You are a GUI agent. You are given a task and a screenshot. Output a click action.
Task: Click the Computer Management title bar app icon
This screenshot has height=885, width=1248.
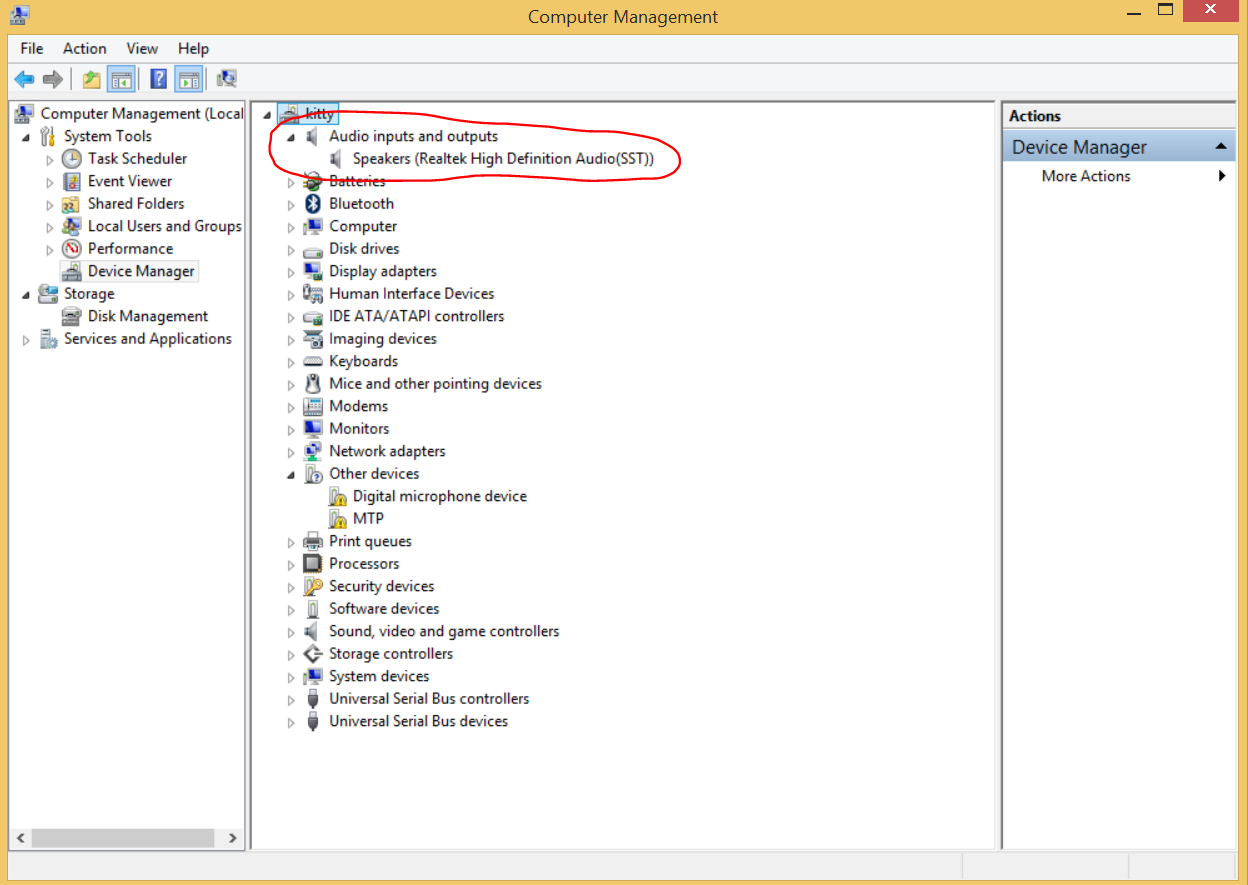pos(19,15)
